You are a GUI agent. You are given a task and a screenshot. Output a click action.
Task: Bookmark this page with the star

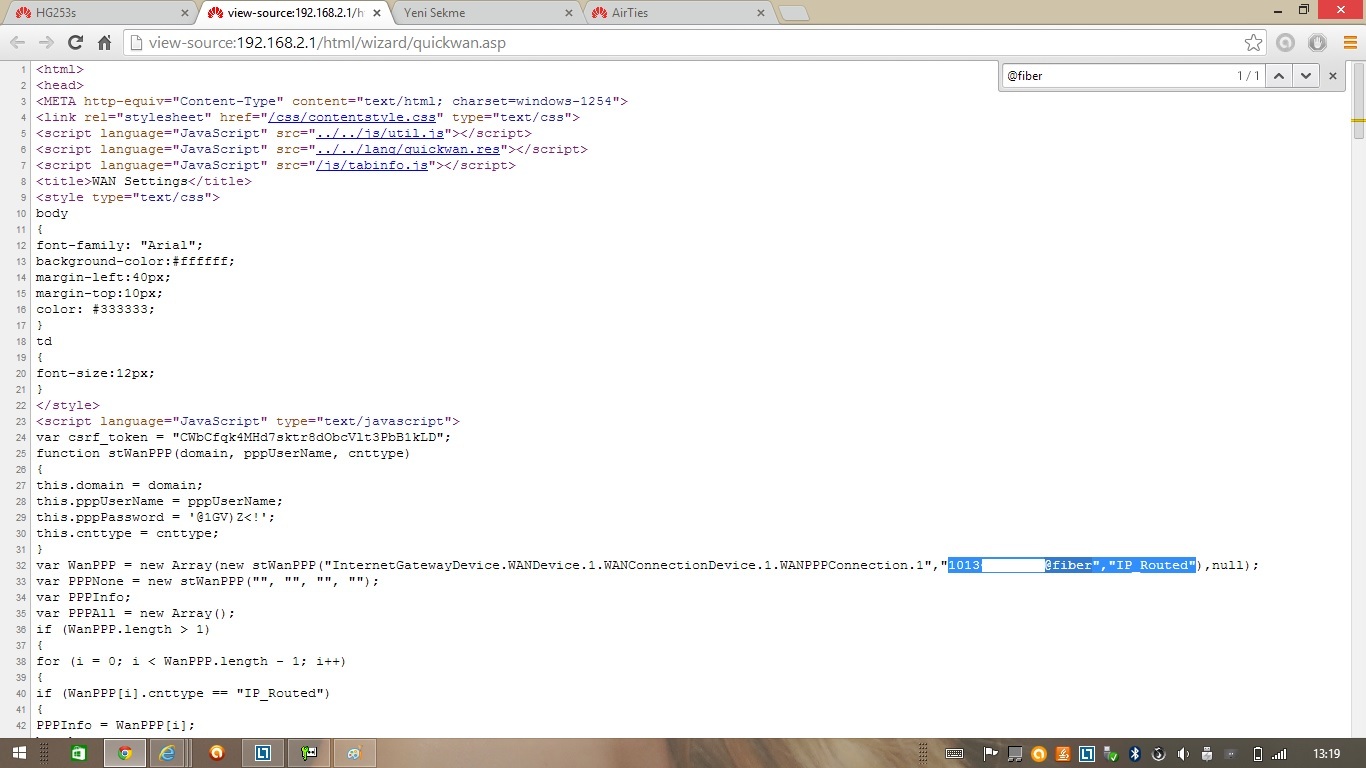click(1253, 43)
